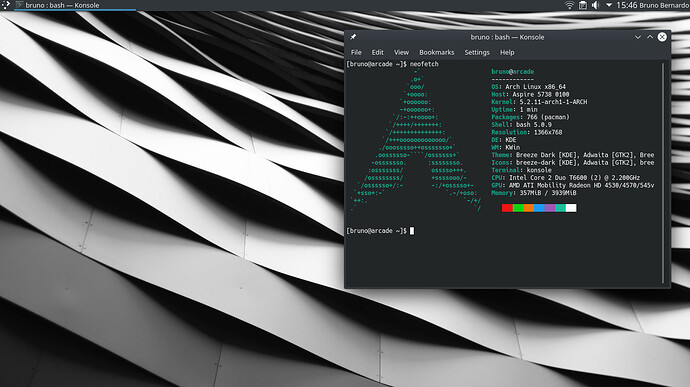This screenshot has height=387, width=690.
Task: Open the File menu in Konsole
Action: [356, 52]
